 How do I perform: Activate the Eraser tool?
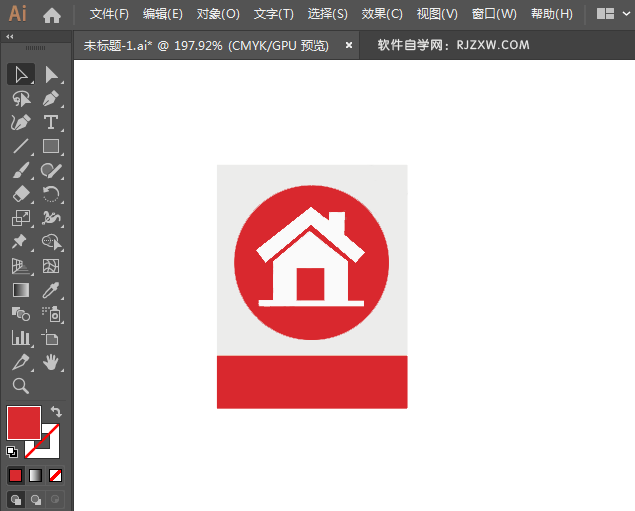21,194
